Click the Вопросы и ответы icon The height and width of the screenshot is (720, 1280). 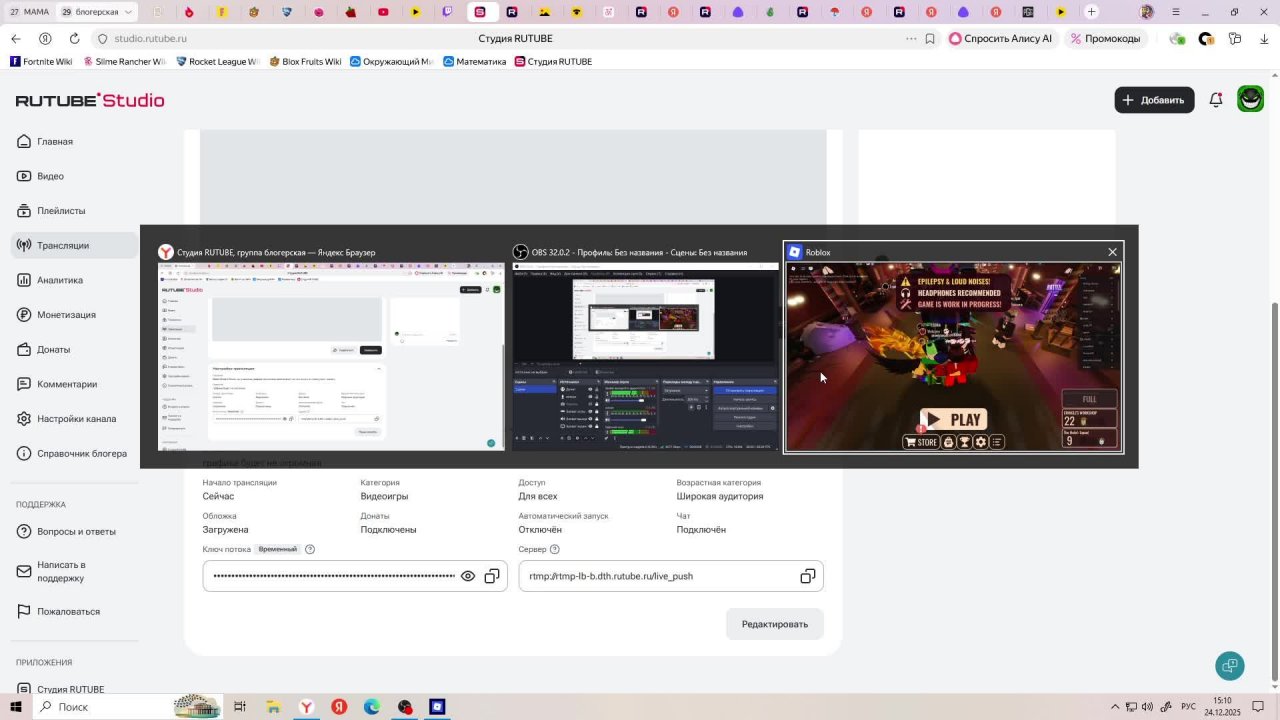25,532
